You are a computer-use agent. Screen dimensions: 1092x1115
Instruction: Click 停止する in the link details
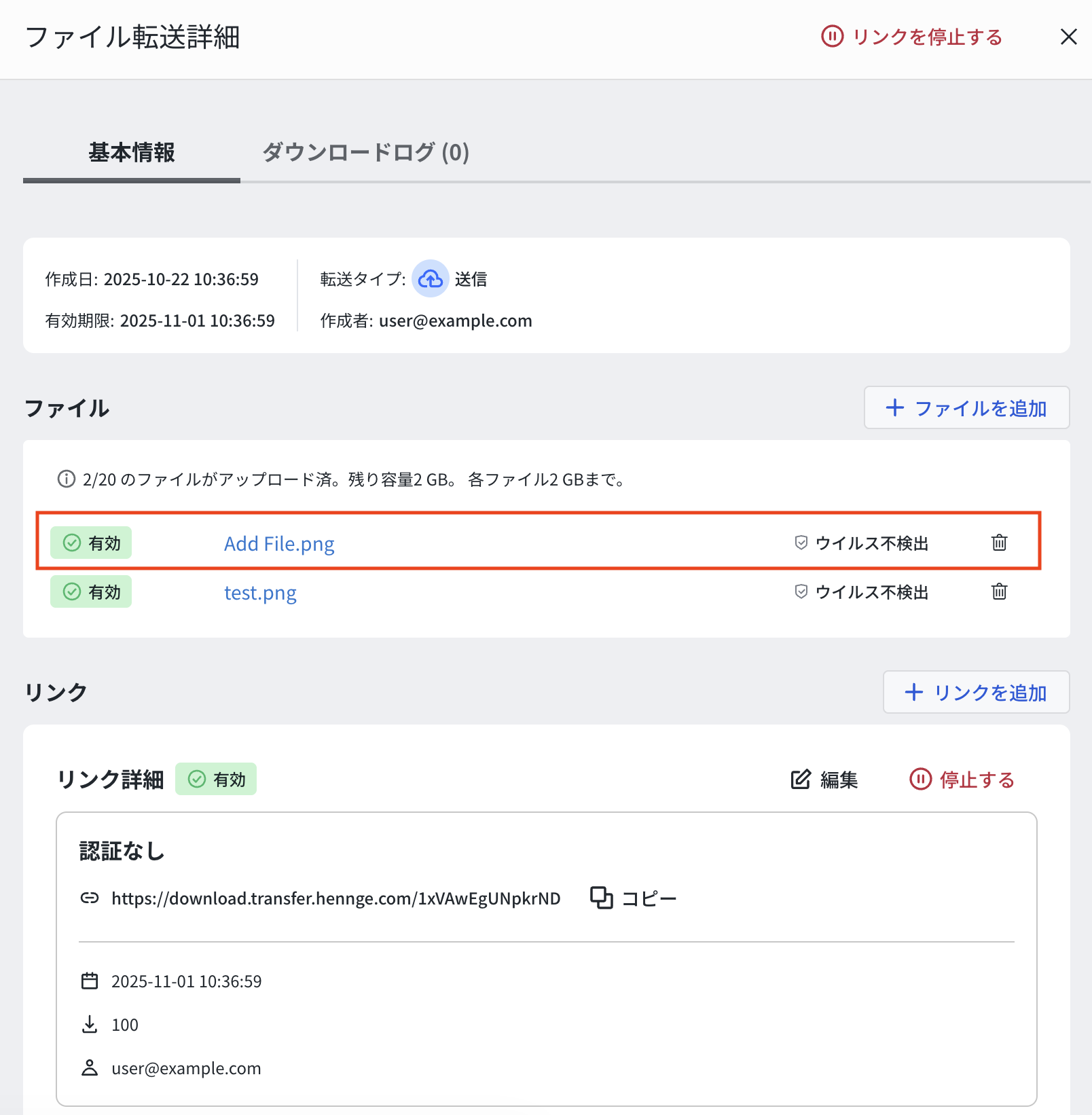pyautogui.click(x=962, y=780)
